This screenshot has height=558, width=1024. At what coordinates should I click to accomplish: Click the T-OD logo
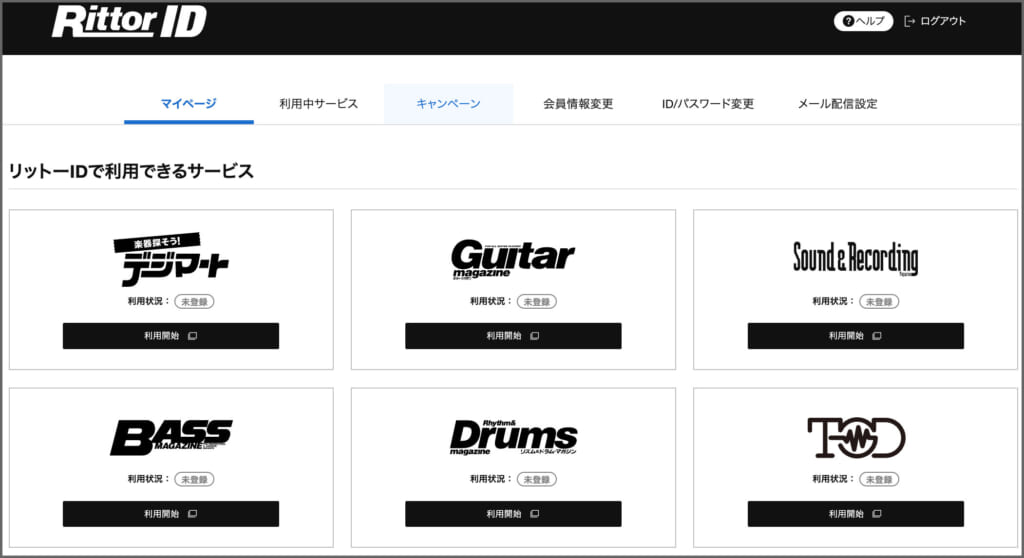coord(855,437)
